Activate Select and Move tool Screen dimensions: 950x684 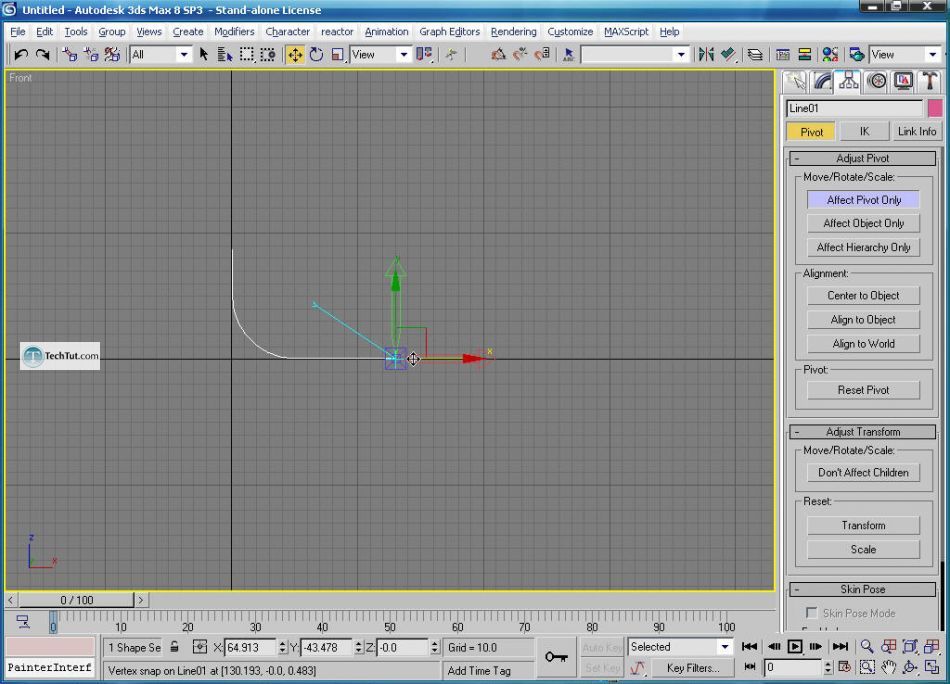tap(295, 55)
